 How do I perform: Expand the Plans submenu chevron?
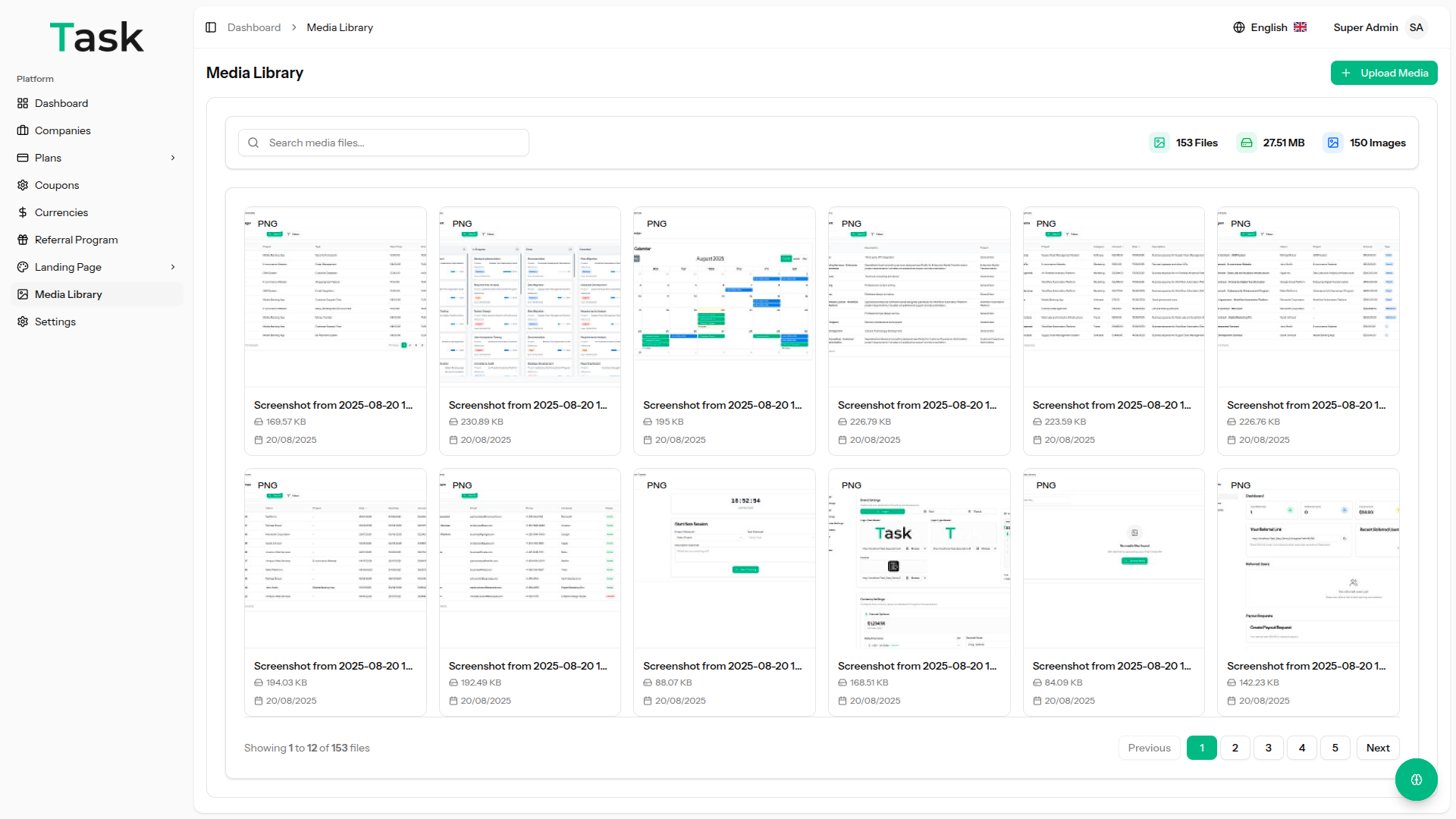173,158
